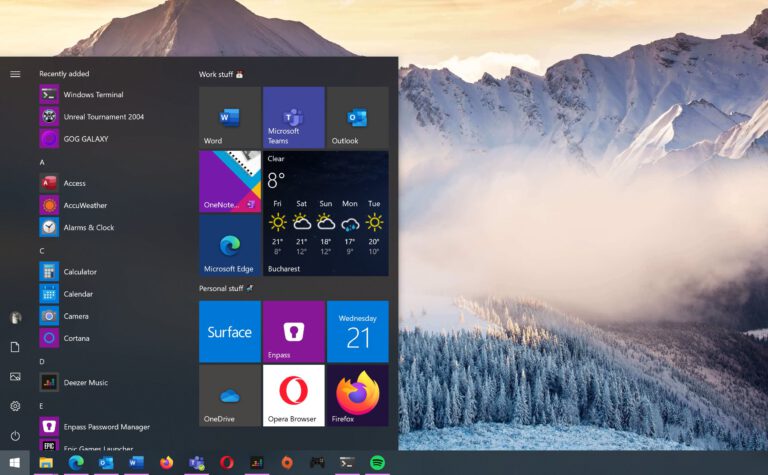Click the letter E section header
The height and width of the screenshot is (475, 768).
41,406
